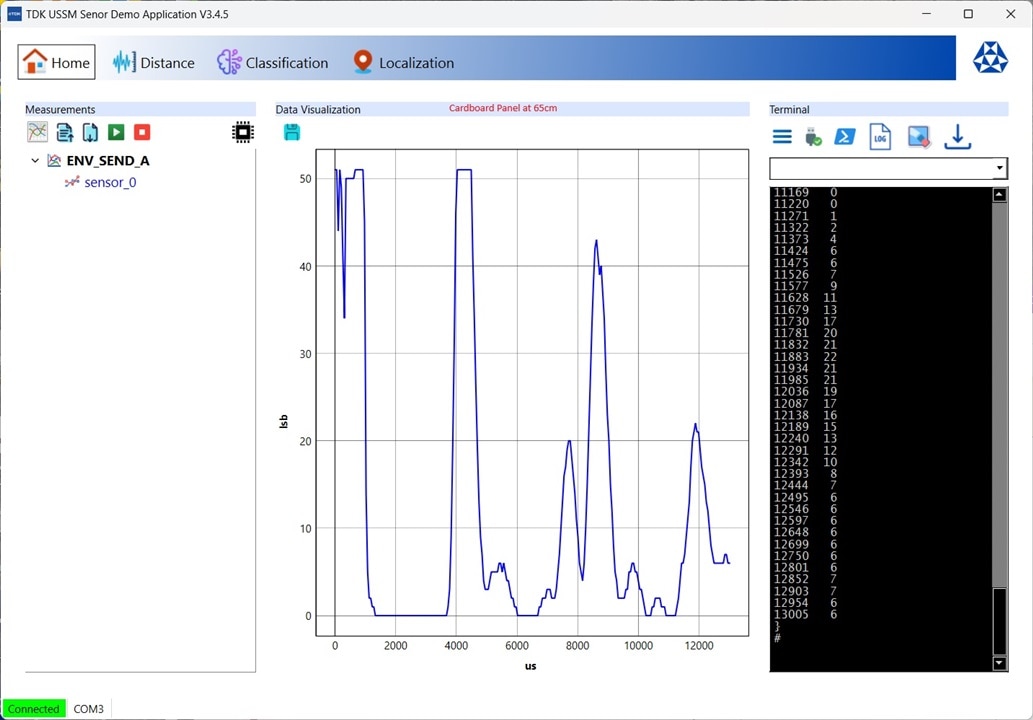Click the download icon in Terminal toolbar
The width and height of the screenshot is (1033, 720).
pos(957,137)
